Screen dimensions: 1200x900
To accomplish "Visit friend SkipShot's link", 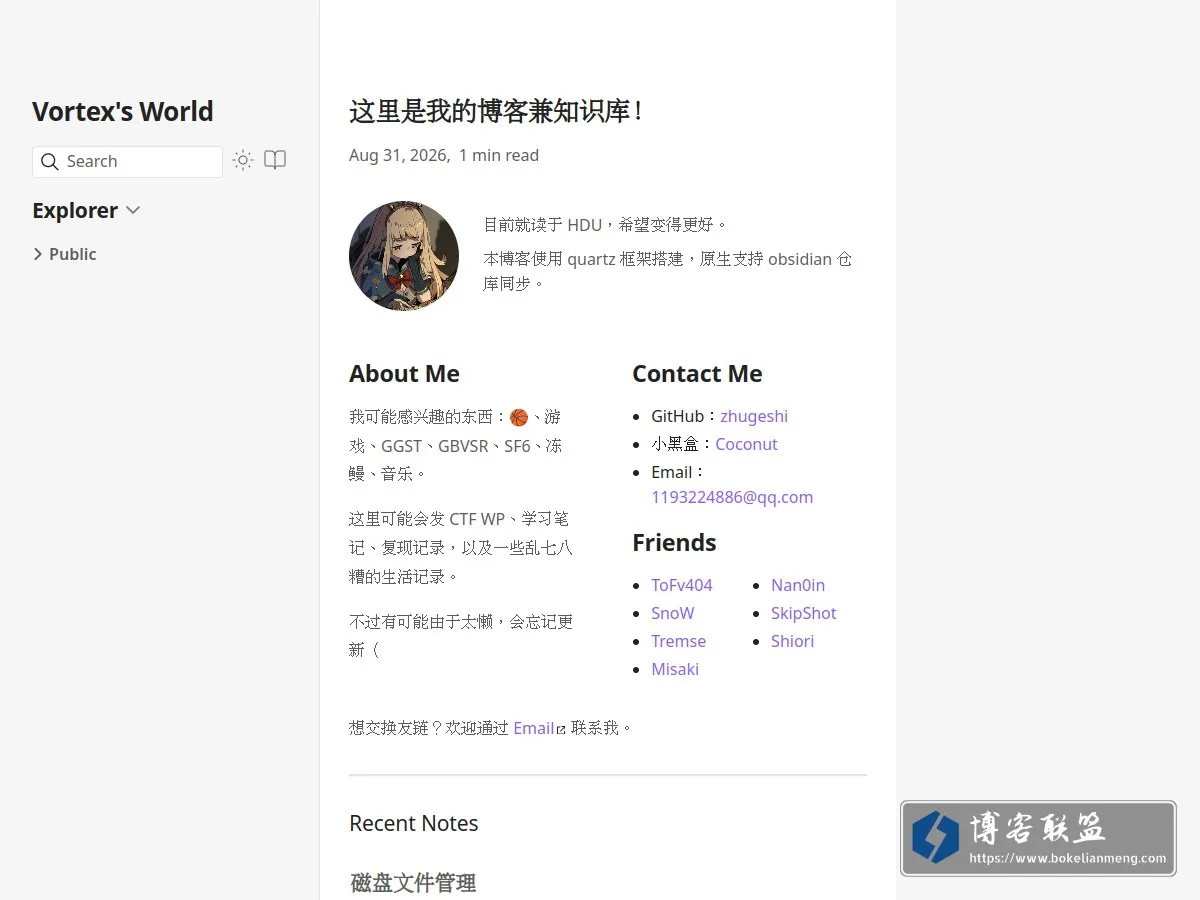I will (803, 613).
